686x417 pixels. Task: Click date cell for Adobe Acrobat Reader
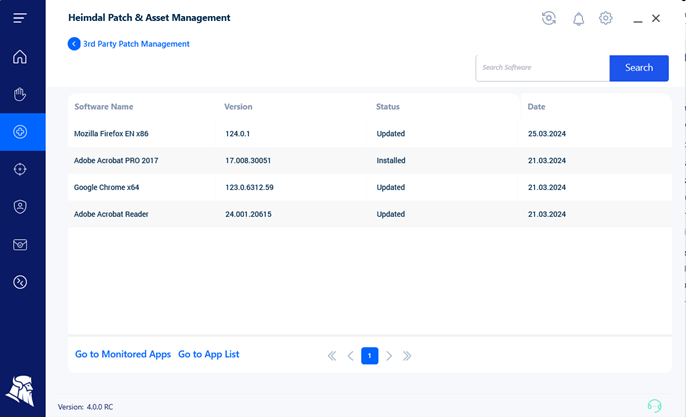coord(546,214)
